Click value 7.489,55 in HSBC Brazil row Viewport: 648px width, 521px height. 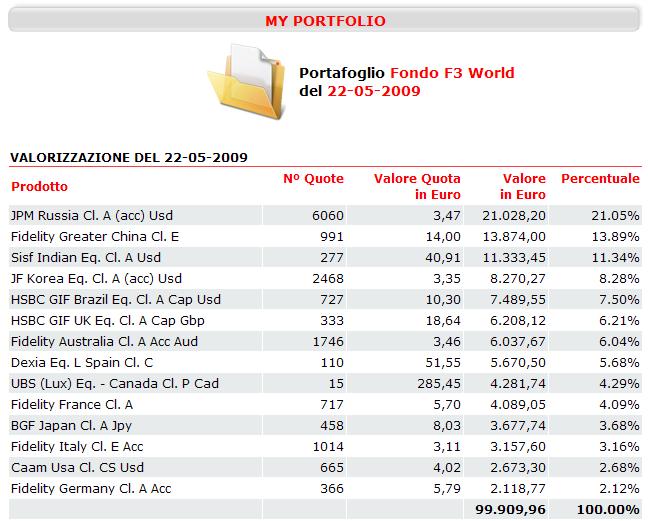(518, 300)
